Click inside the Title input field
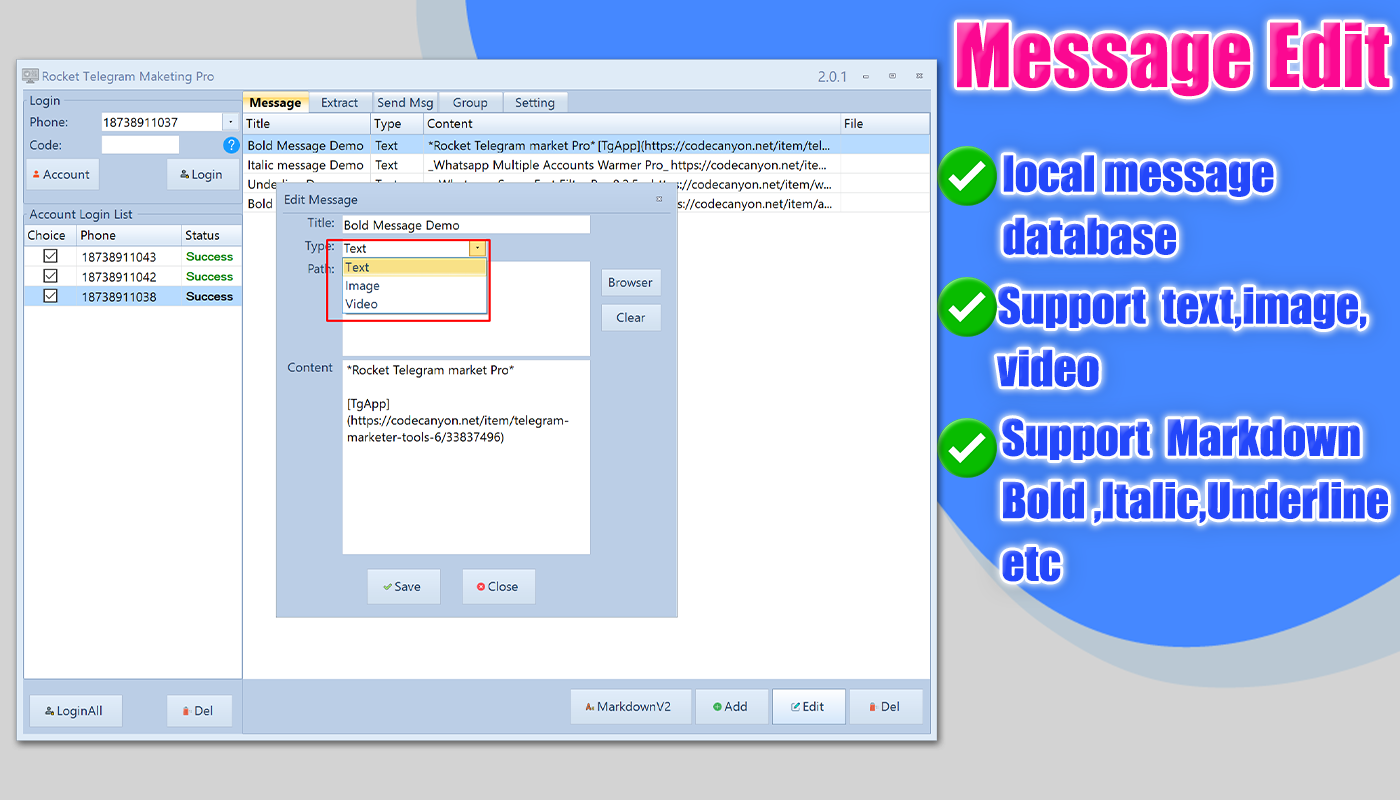 point(465,224)
